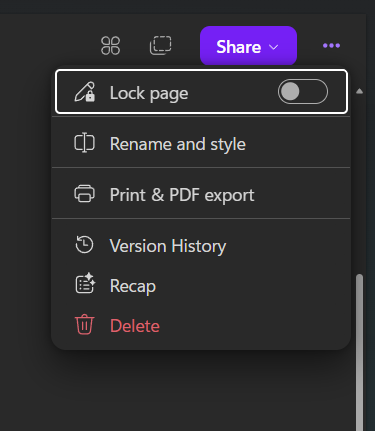Click the vertical scrollbar thumb
375x431 pixels.
359,352
